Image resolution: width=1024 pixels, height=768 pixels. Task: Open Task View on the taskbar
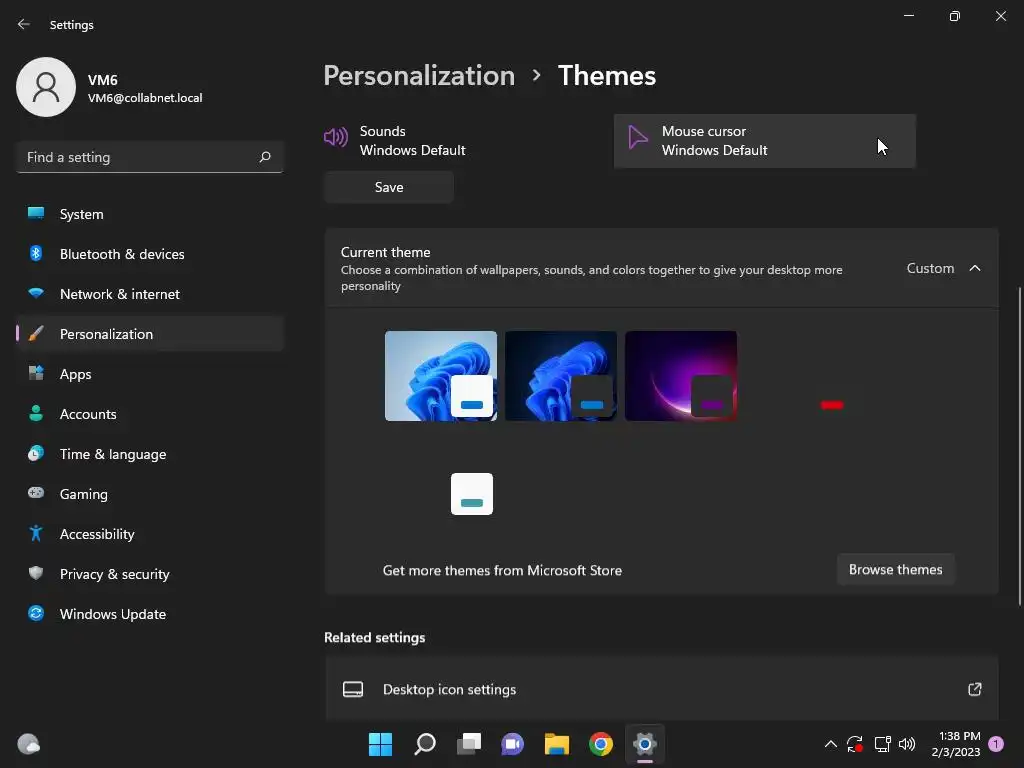coord(469,744)
